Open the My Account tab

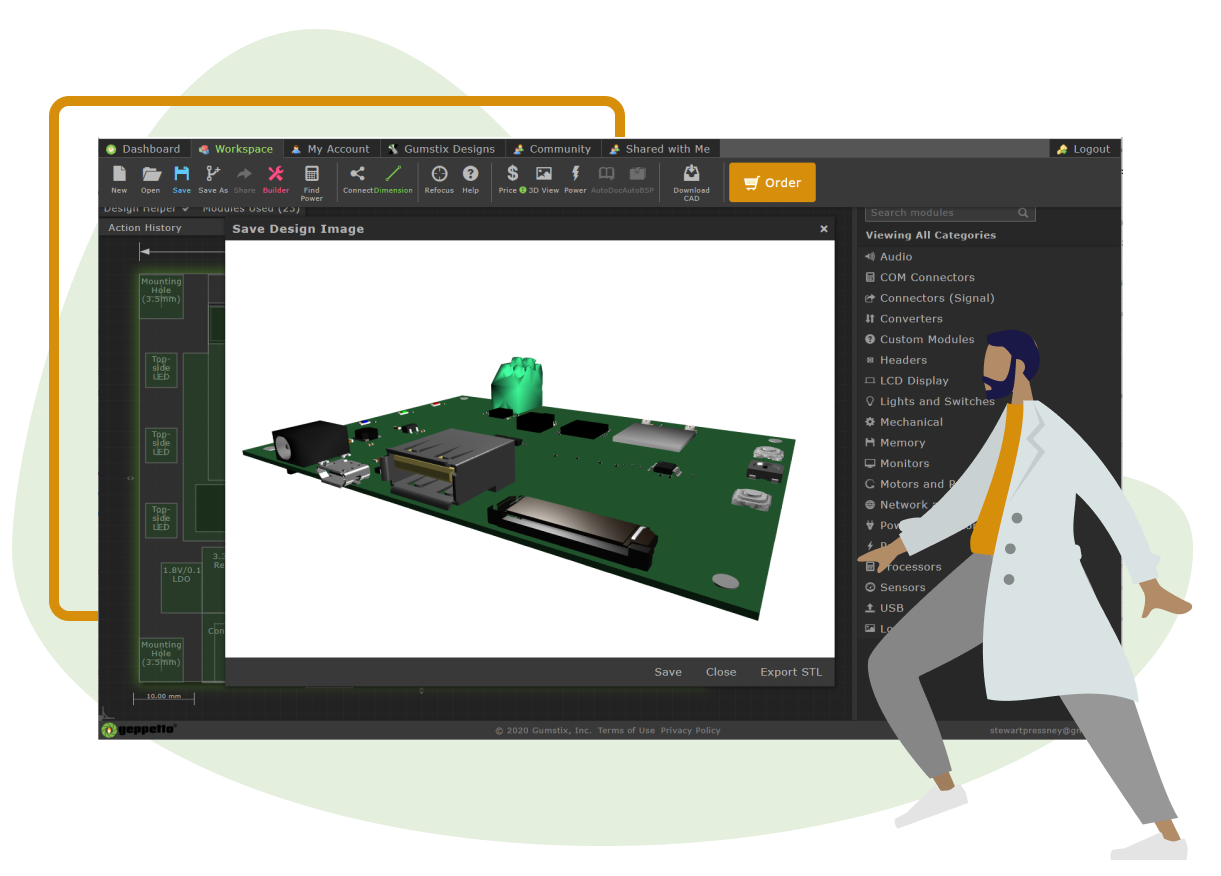[331, 149]
